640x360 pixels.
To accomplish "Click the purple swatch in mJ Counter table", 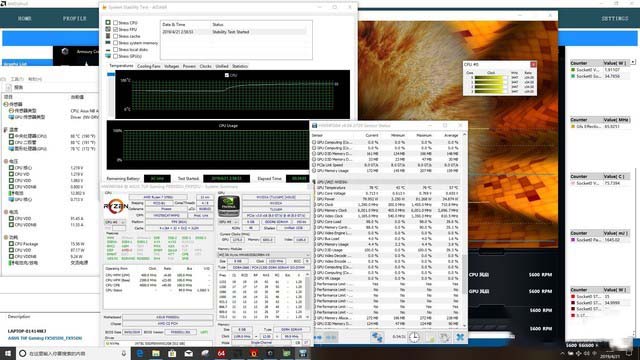I will tap(573, 240).
